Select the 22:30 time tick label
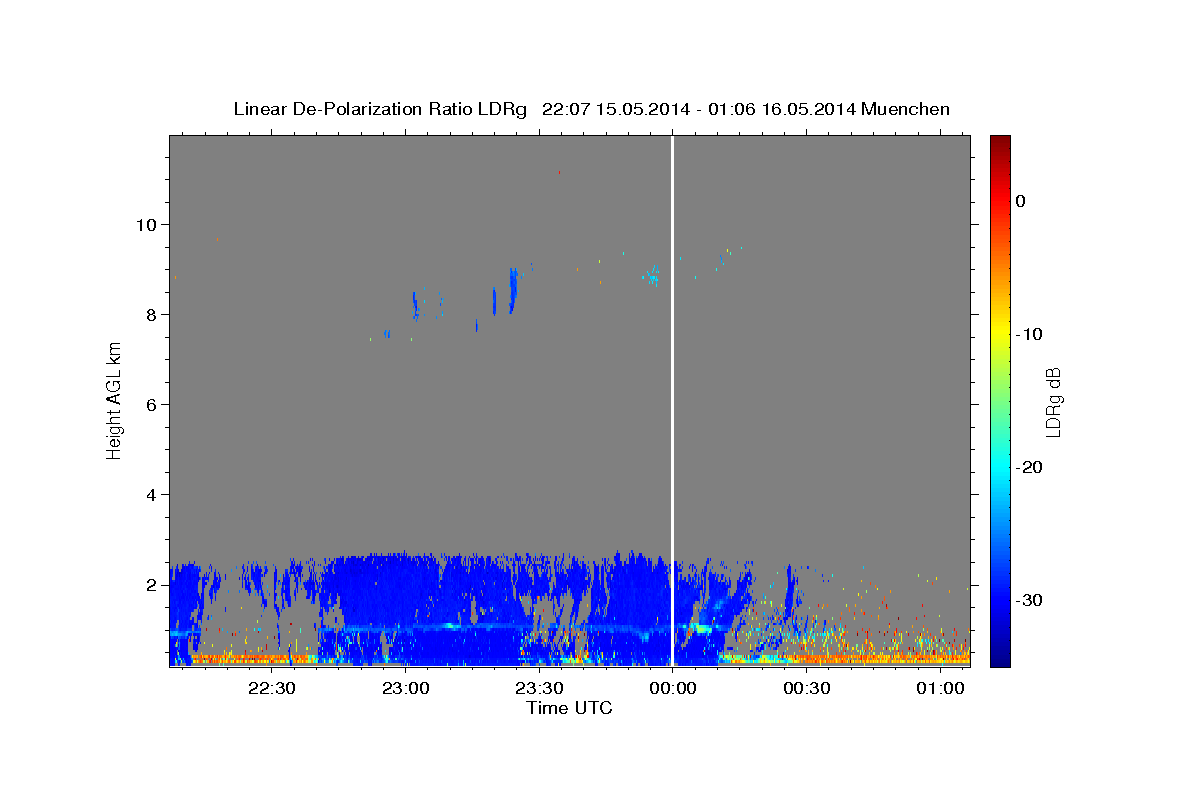 [272, 688]
